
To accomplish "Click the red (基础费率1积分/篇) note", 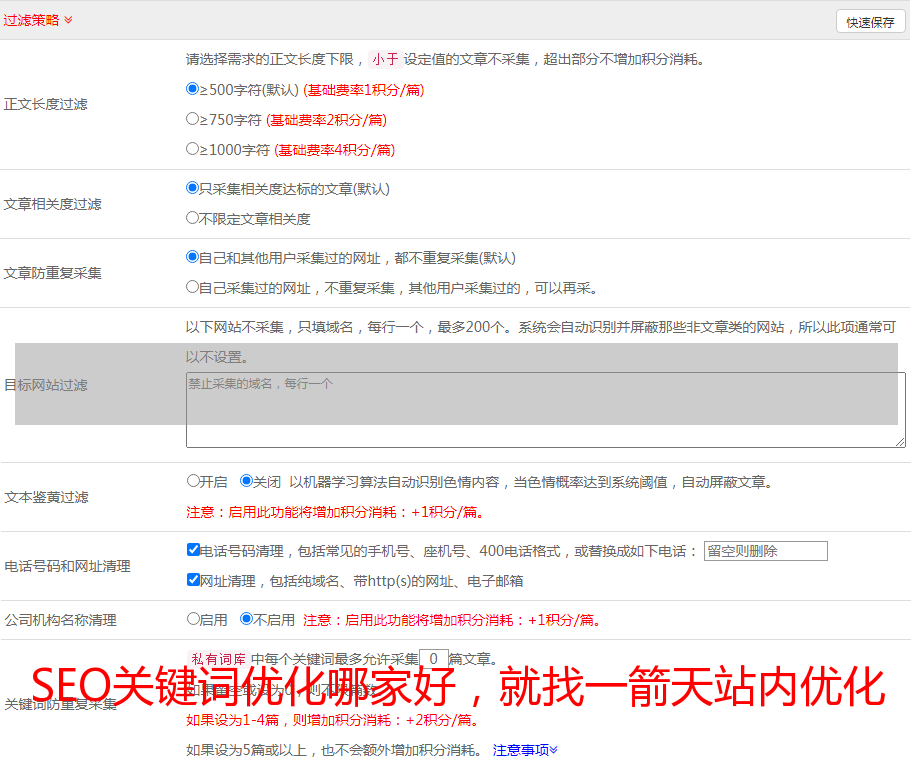I will (364, 90).
